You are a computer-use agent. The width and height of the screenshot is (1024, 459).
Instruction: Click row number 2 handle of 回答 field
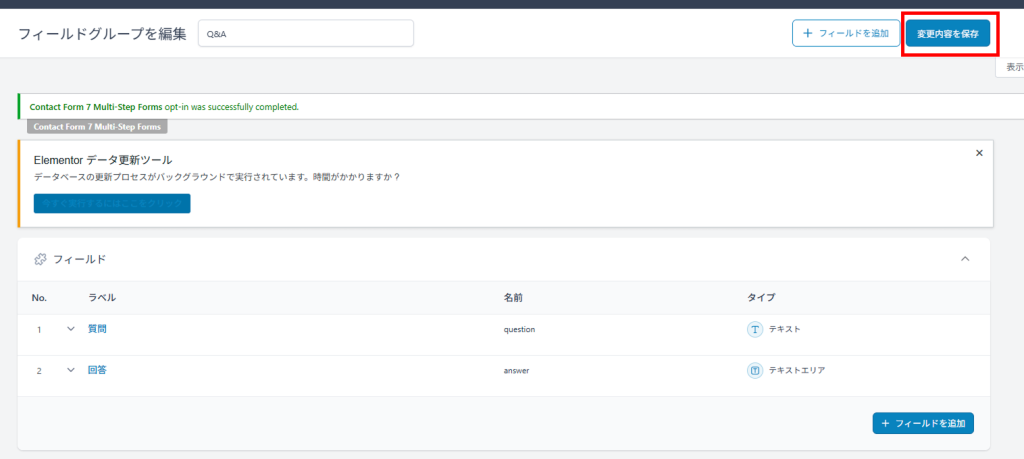point(39,370)
